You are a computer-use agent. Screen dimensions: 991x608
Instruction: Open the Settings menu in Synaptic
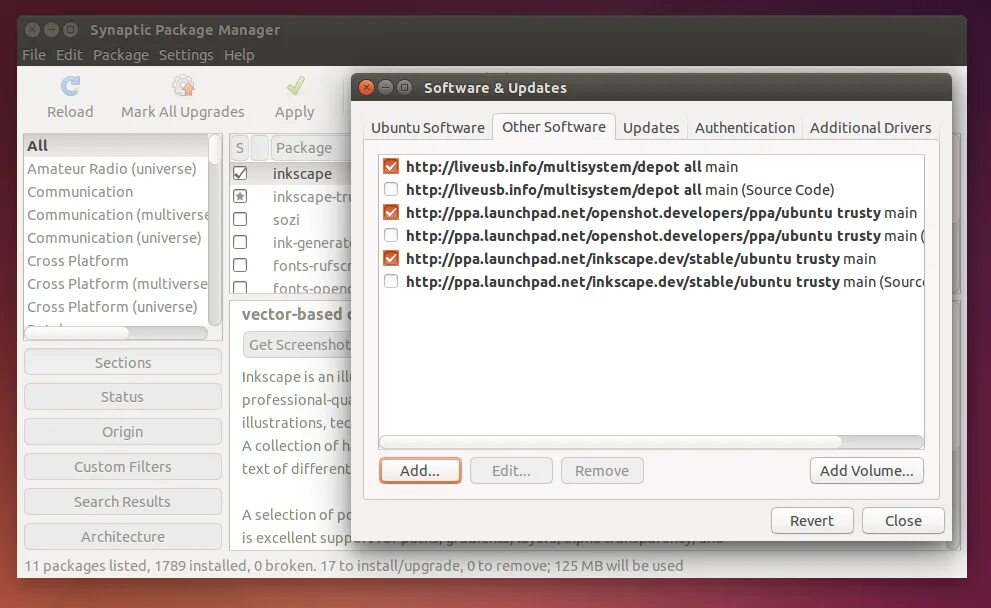coord(186,55)
